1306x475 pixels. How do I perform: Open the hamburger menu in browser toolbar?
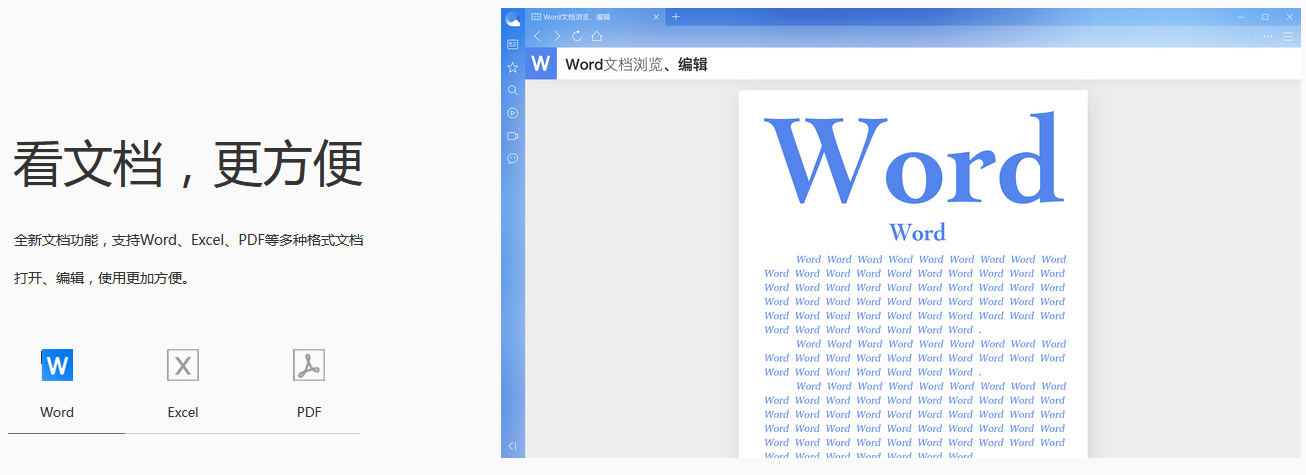(1288, 36)
